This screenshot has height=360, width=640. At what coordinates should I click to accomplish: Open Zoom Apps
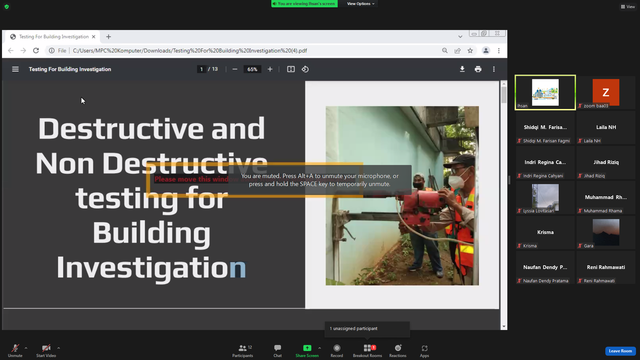[x=424, y=350]
